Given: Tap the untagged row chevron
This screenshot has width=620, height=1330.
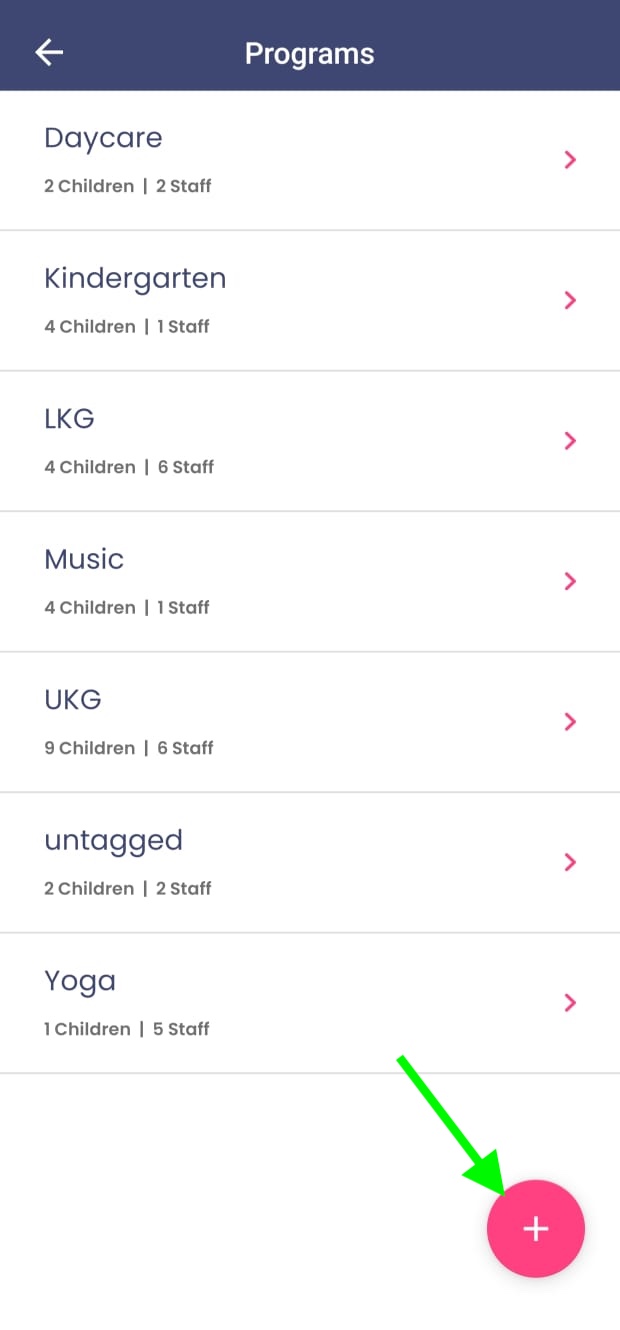Looking at the screenshot, I should pos(570,862).
